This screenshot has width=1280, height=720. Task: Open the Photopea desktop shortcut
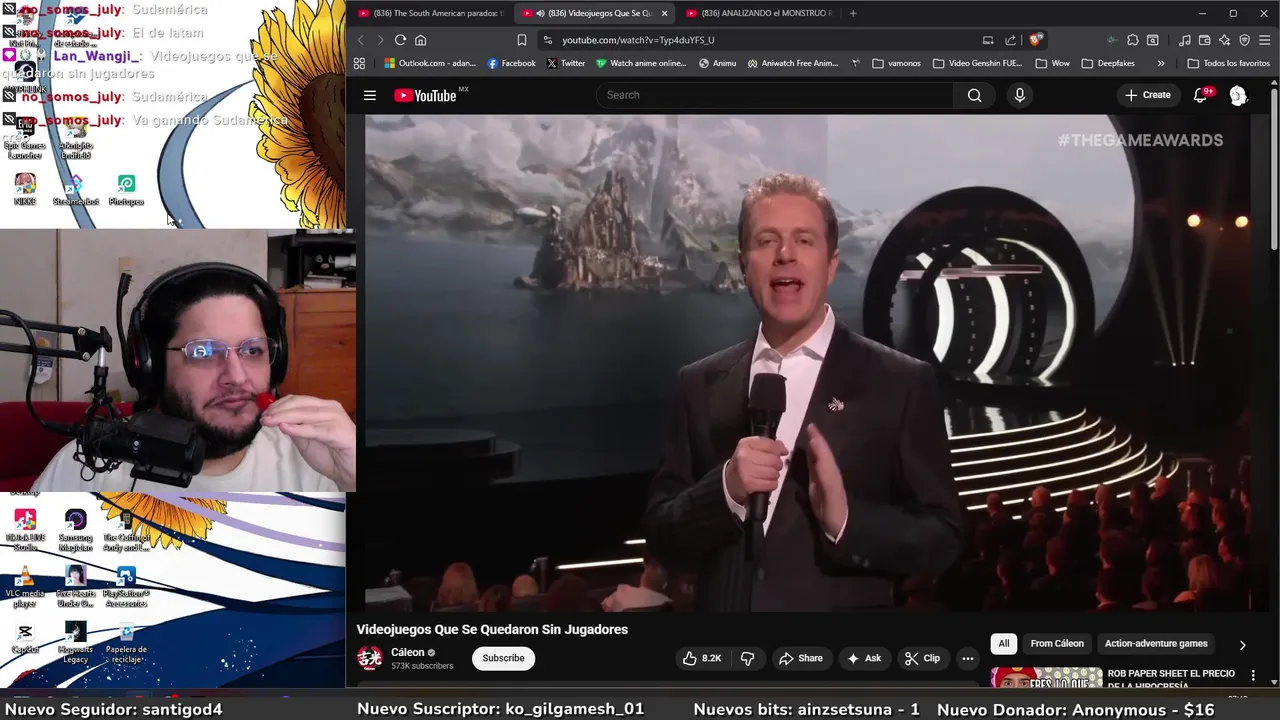pos(126,189)
